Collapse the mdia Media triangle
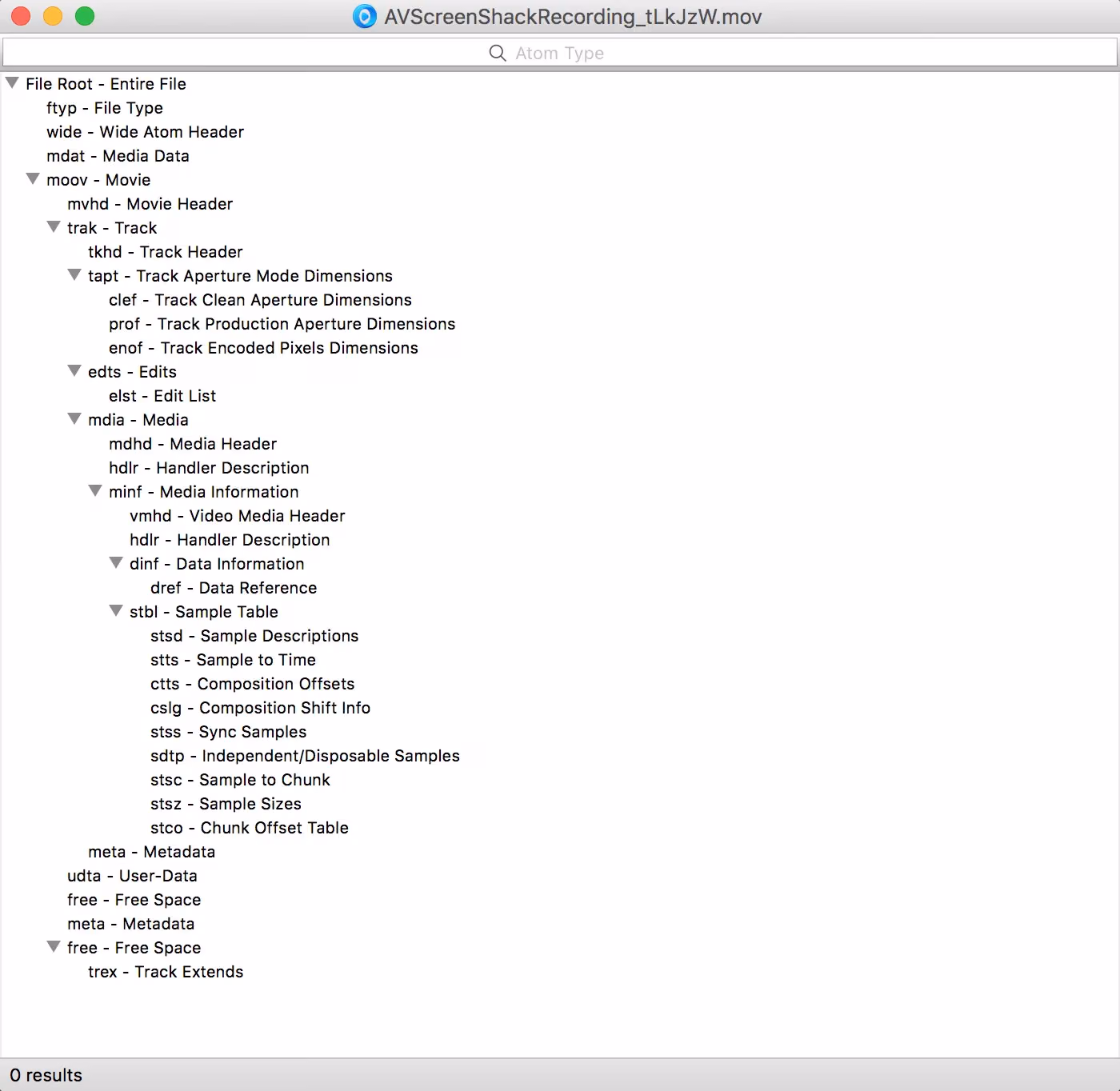The image size is (1120, 1091). [x=74, y=419]
